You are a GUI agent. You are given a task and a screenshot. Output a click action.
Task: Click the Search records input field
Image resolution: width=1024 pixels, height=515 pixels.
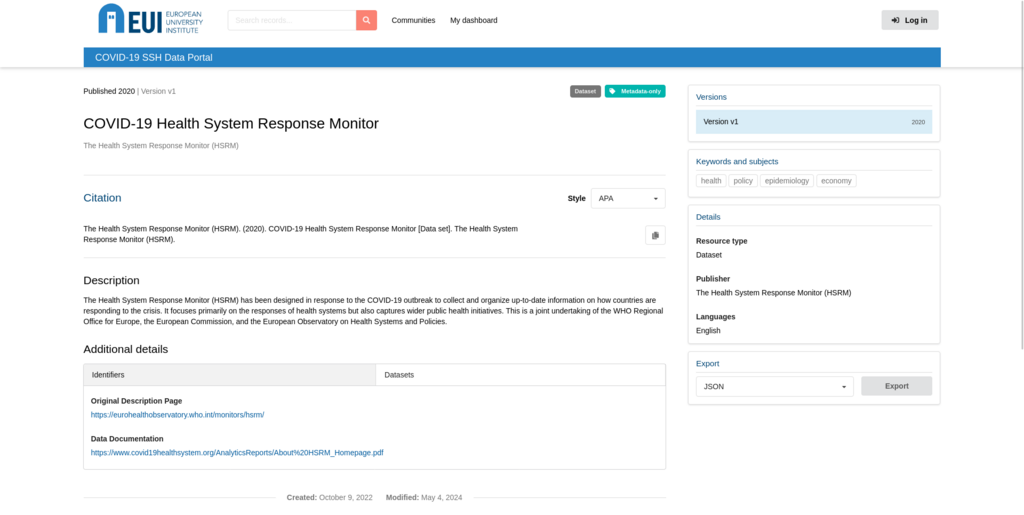coord(292,20)
